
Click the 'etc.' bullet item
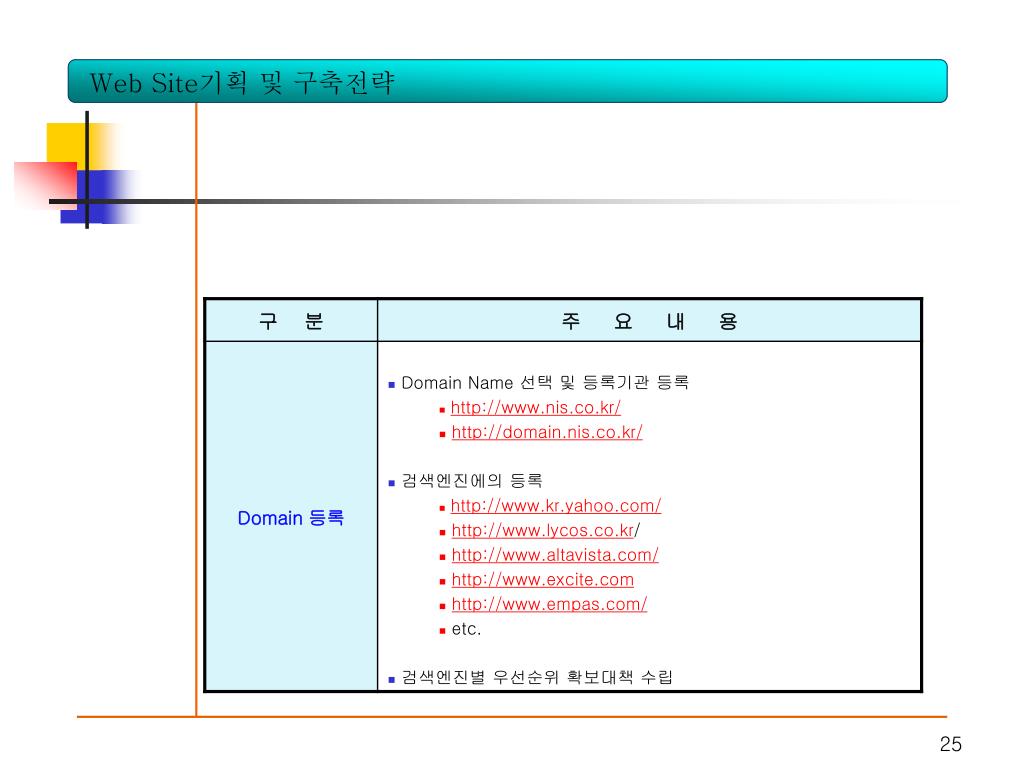pyautogui.click(x=466, y=629)
